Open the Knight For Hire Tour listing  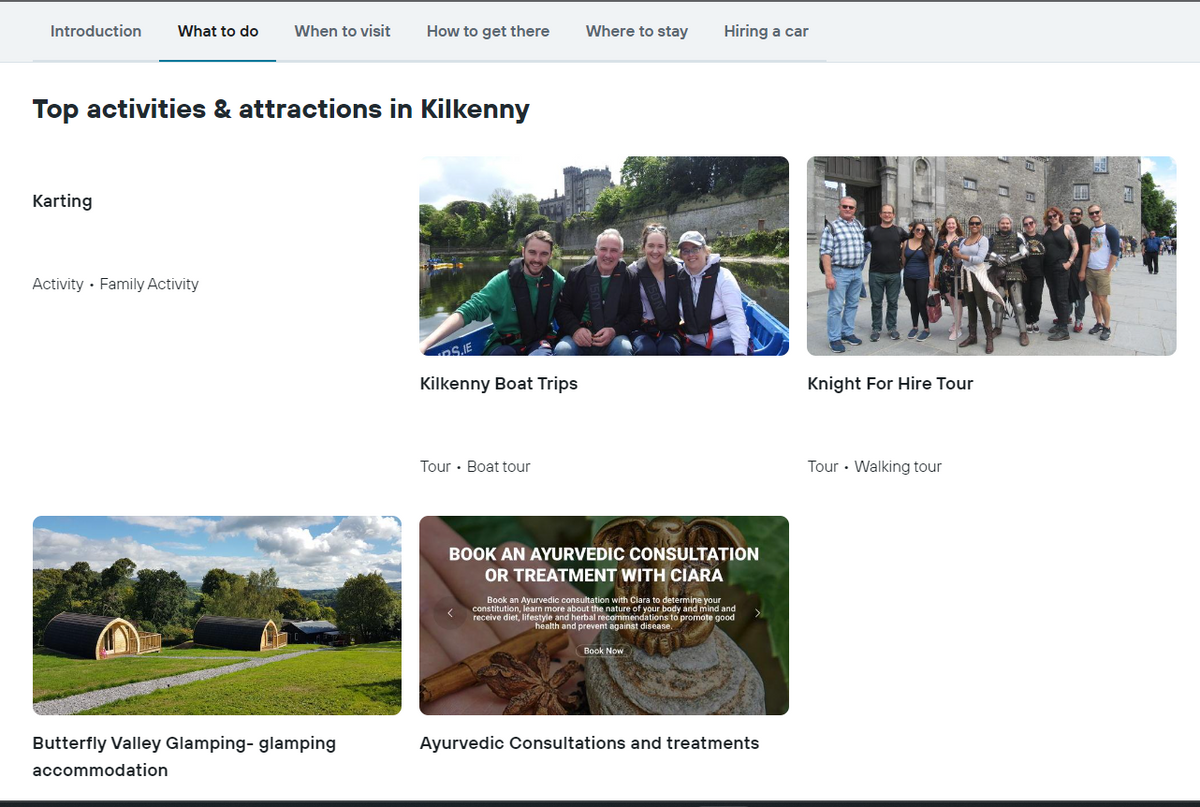(890, 383)
